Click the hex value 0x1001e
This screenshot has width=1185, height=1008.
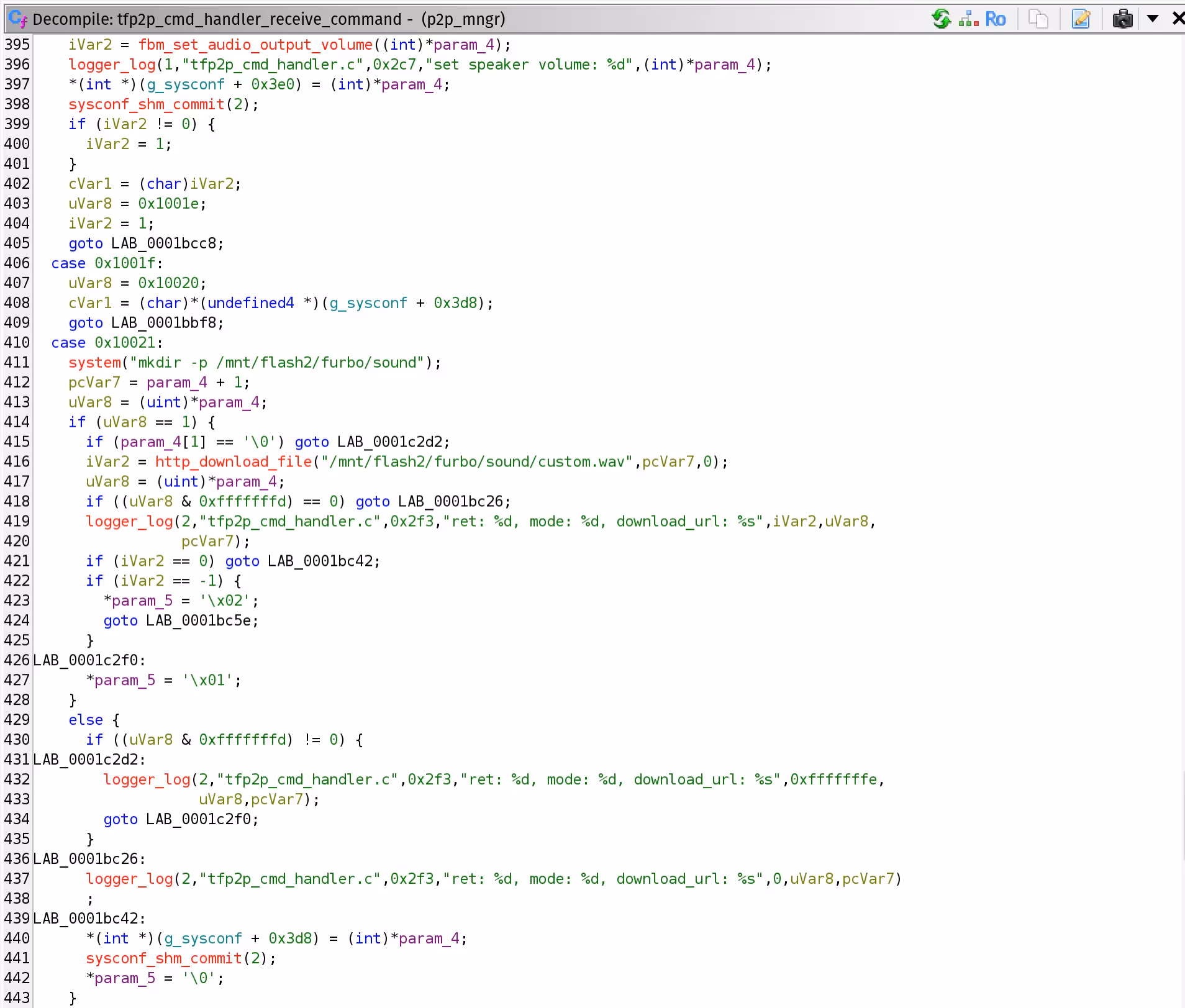168,204
